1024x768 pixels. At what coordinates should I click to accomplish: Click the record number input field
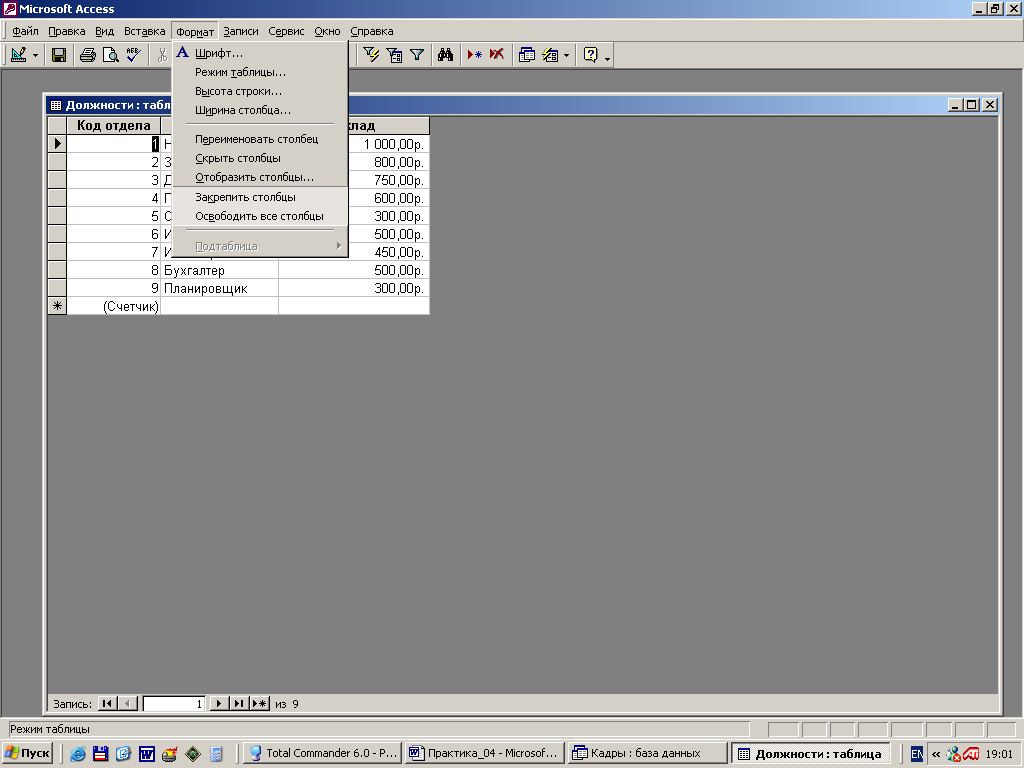(174, 704)
